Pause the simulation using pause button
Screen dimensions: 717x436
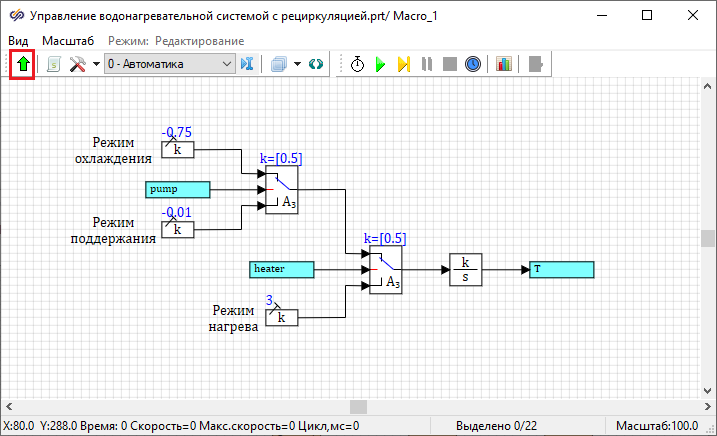[x=427, y=64]
